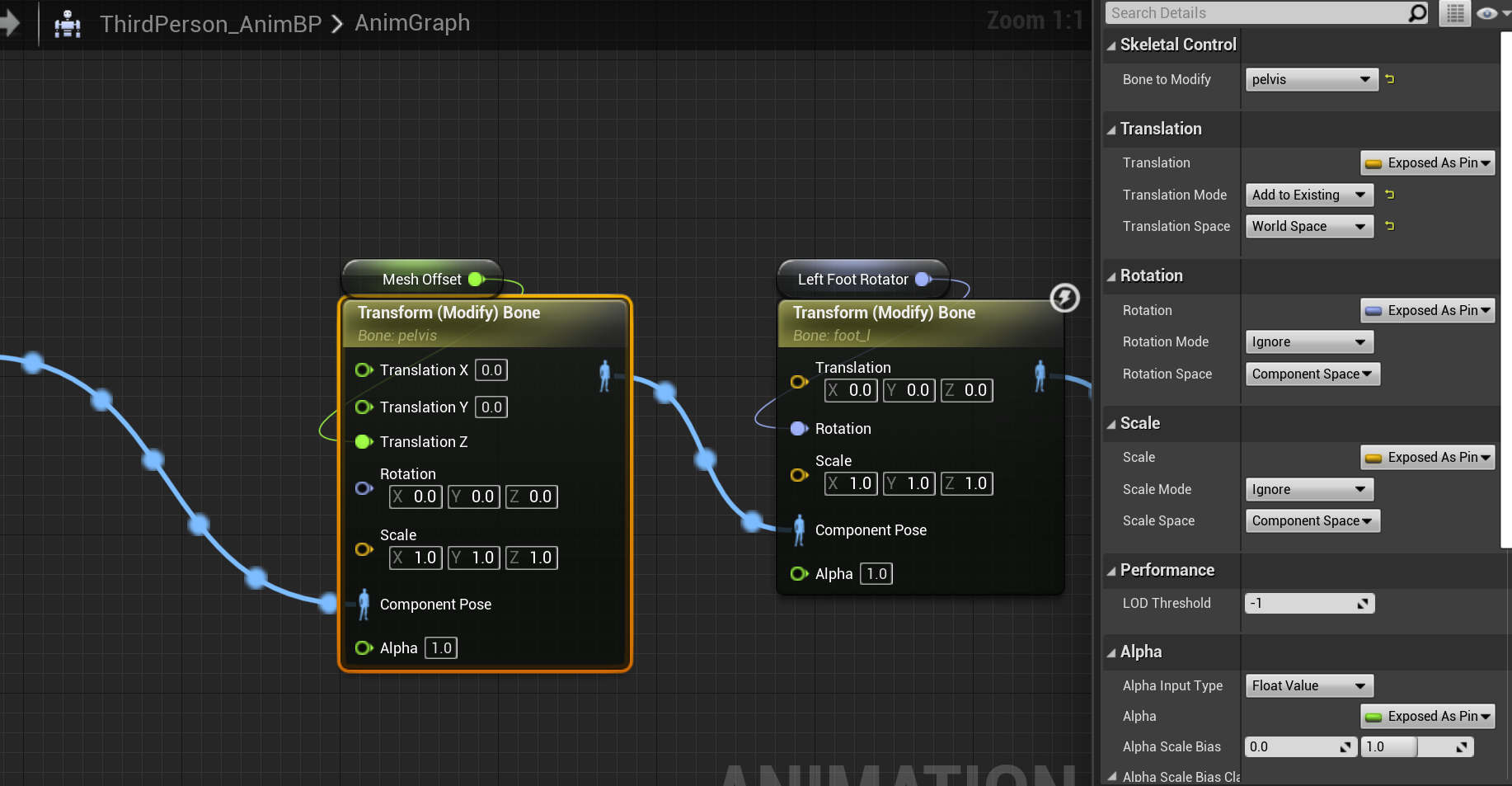The height and width of the screenshot is (786, 1512).
Task: Click foot_l node output pose pin
Action: pos(1040,376)
